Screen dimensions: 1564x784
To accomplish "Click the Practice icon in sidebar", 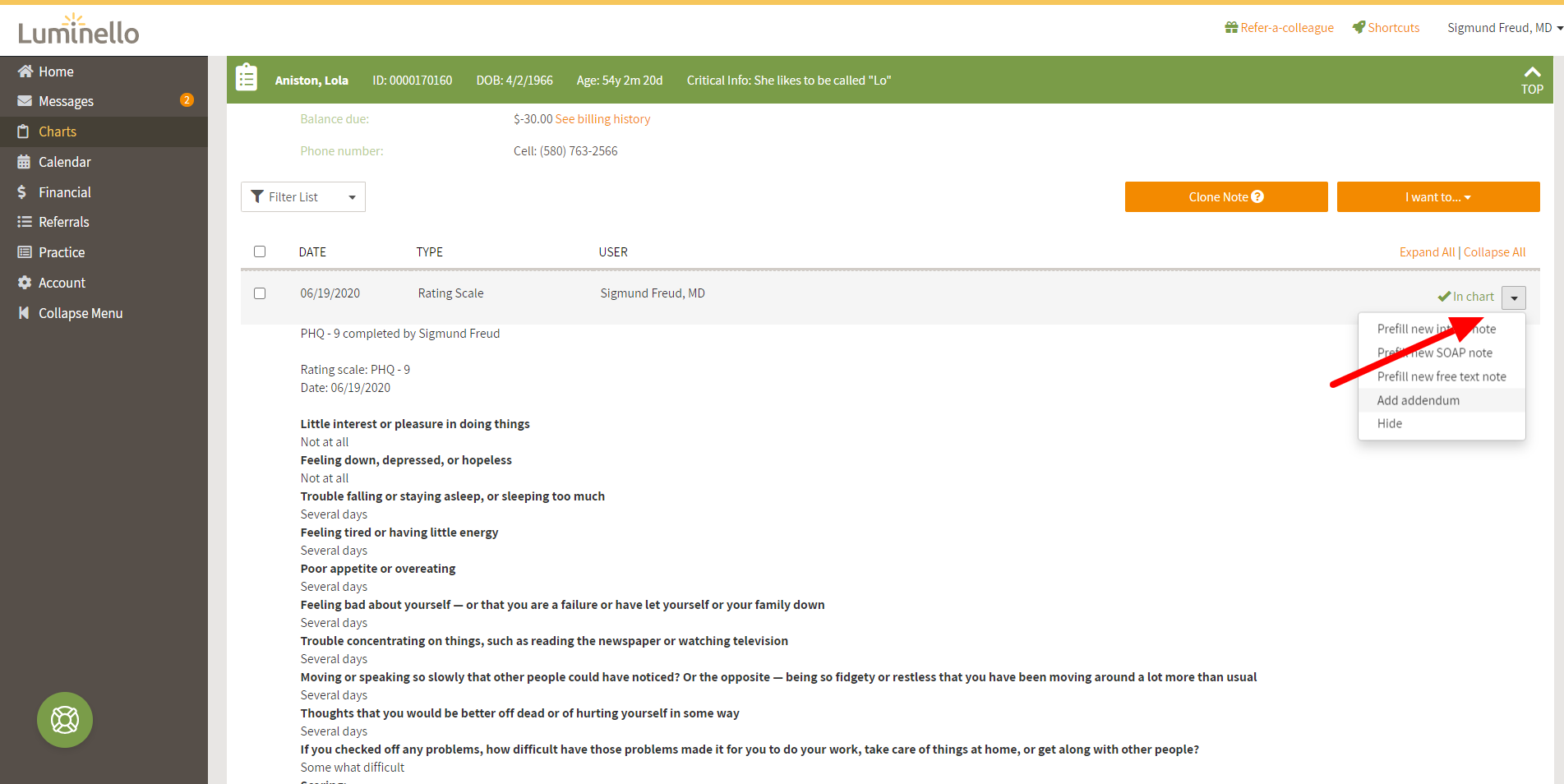I will click(25, 252).
